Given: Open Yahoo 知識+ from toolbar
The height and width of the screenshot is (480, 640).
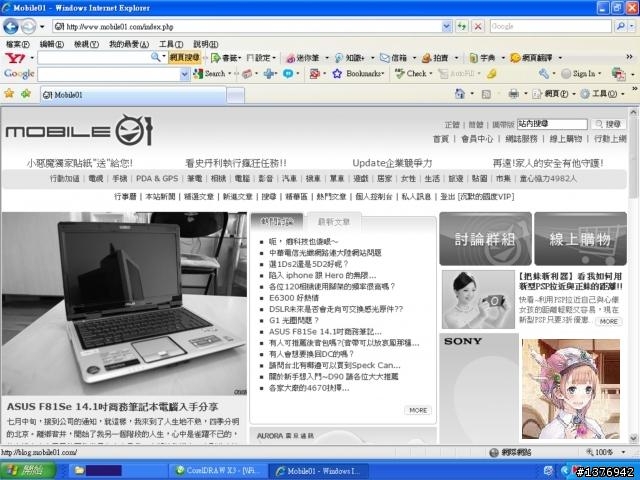Looking at the screenshot, I should tap(350, 58).
